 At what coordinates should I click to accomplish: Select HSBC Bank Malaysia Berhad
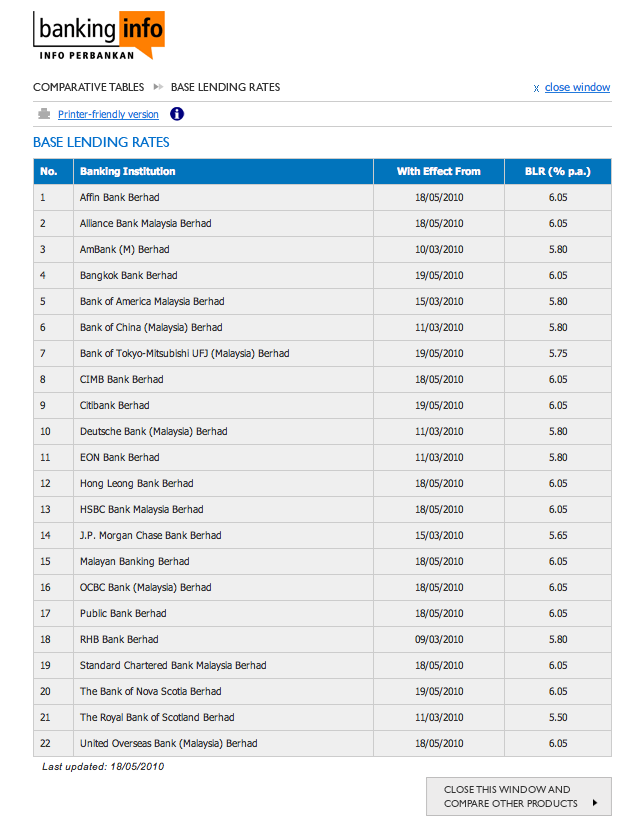click(142, 509)
